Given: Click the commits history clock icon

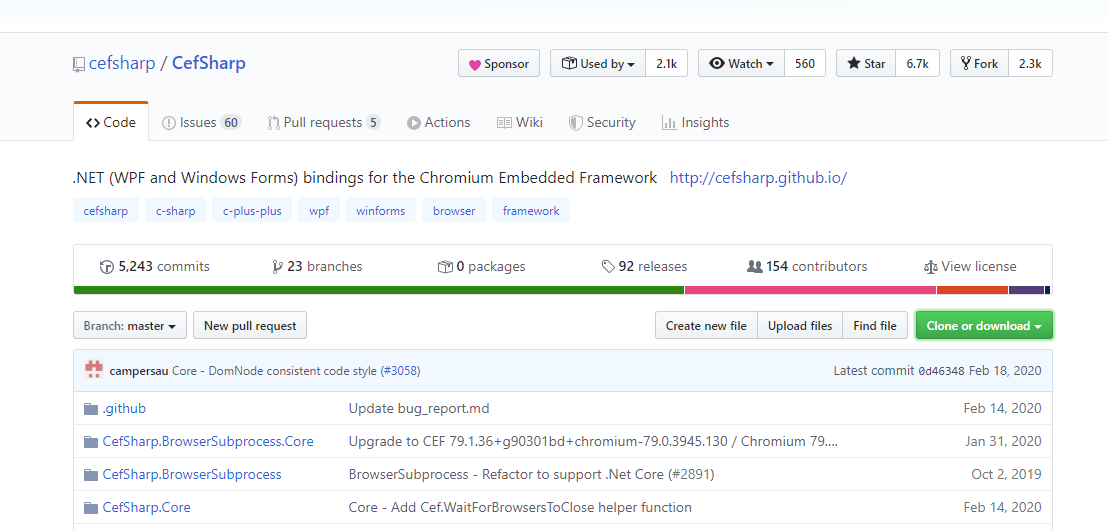Looking at the screenshot, I should [107, 267].
